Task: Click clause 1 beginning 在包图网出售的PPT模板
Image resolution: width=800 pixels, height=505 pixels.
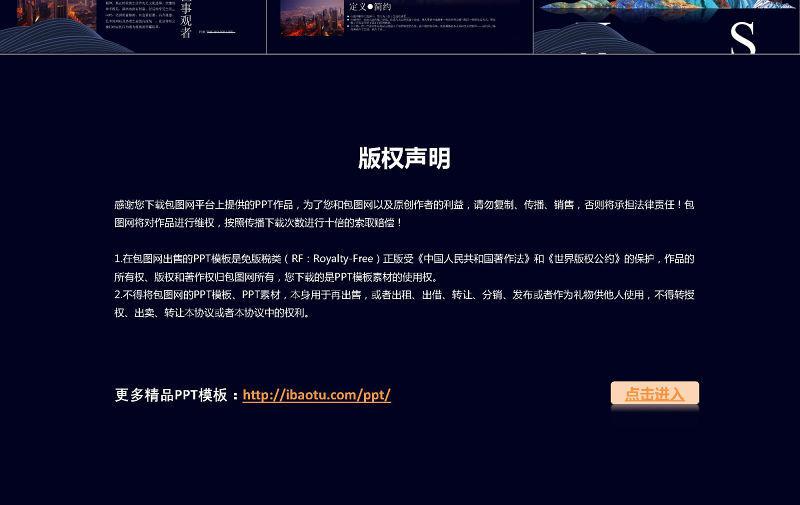Action: [x=404, y=267]
